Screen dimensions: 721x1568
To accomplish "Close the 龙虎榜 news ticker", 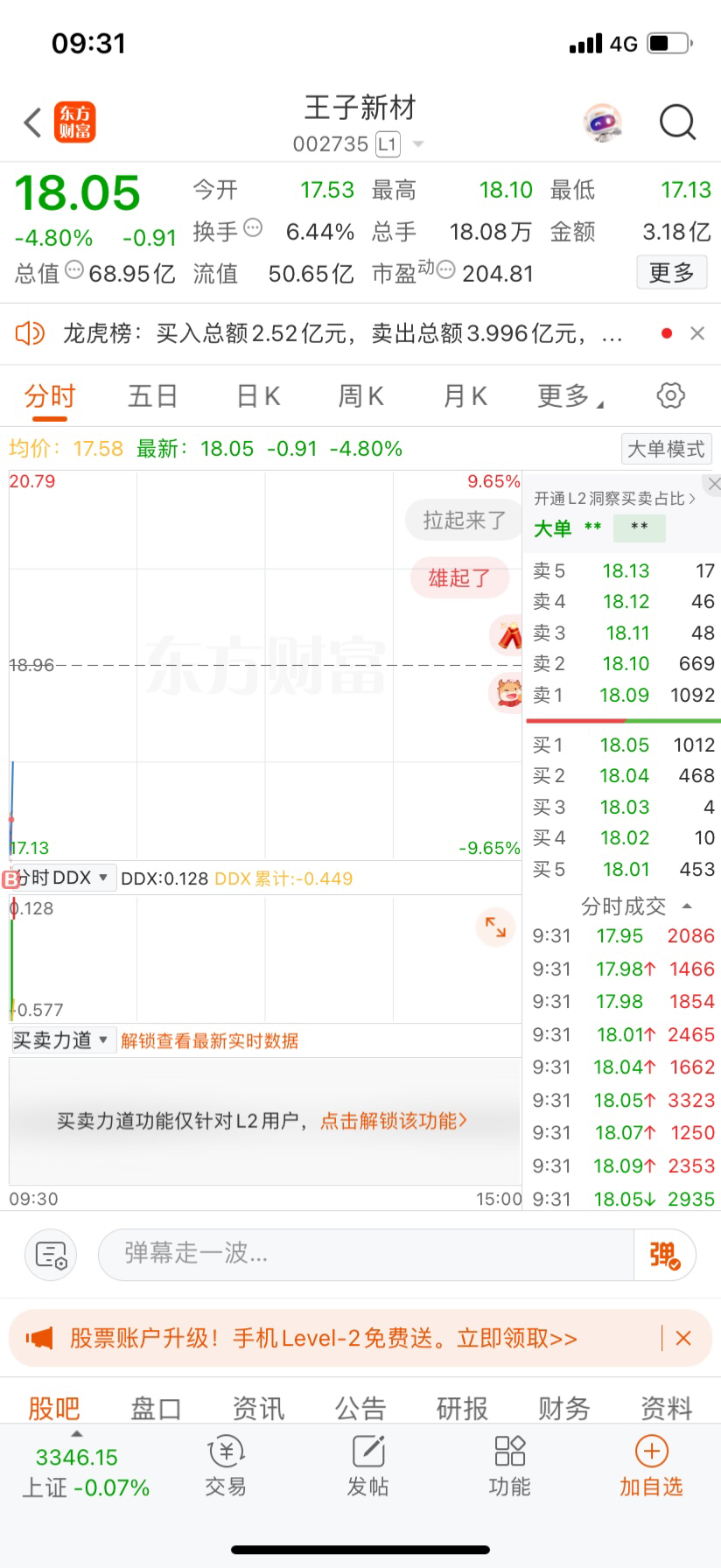I will tap(697, 333).
